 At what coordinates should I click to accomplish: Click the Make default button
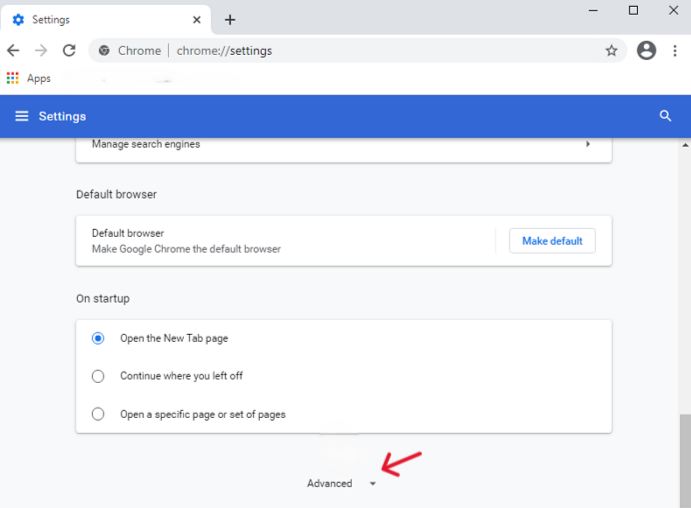[x=552, y=241]
